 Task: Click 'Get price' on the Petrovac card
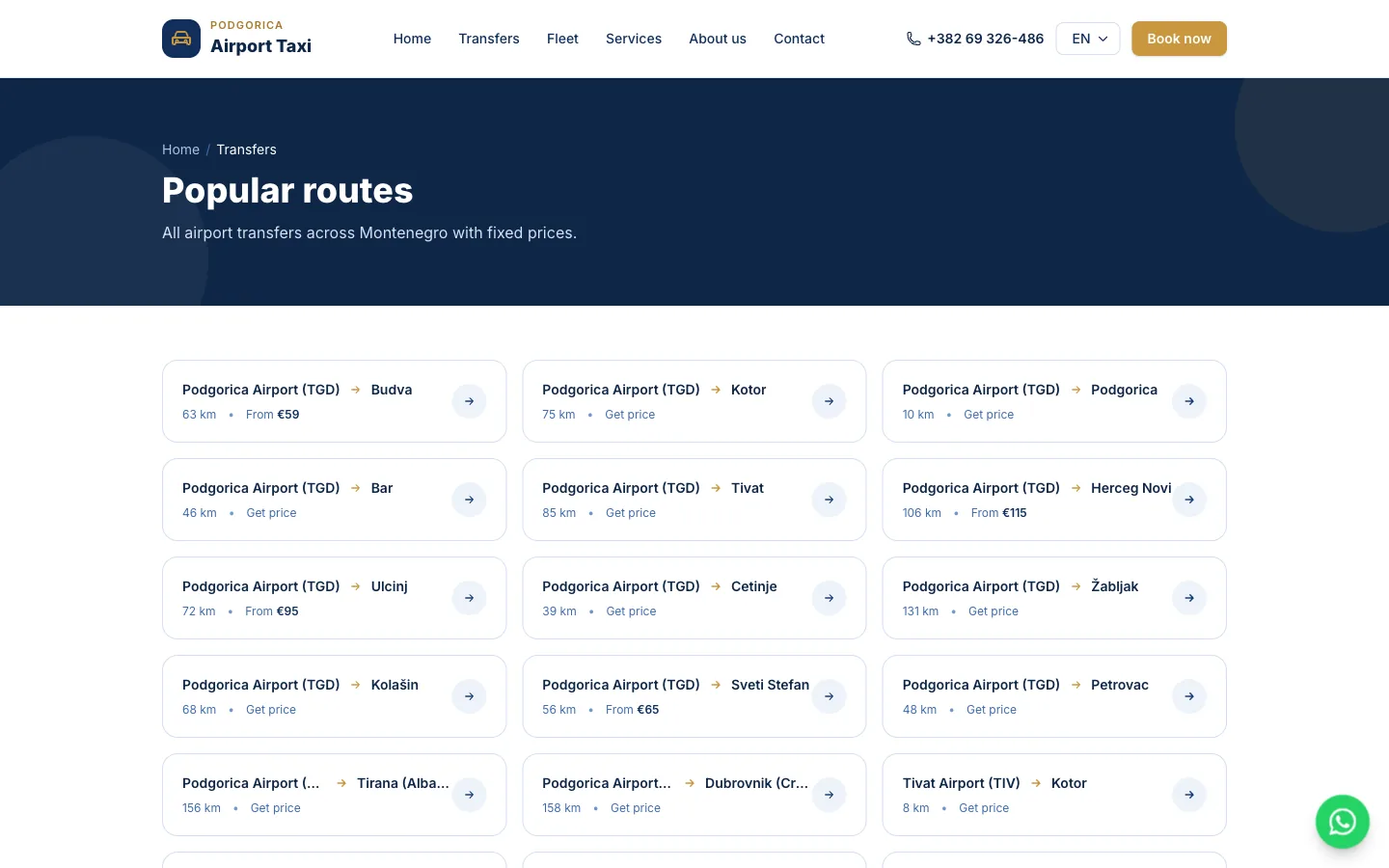point(992,710)
